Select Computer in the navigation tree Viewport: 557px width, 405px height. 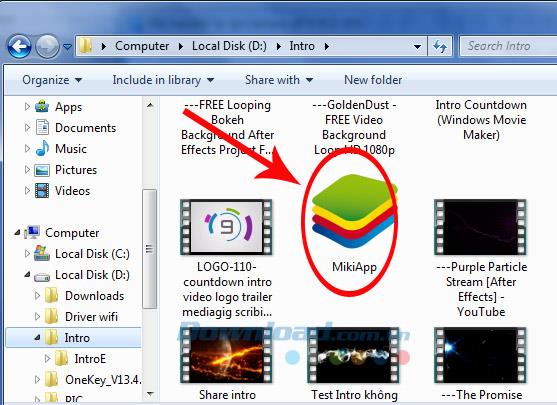tap(72, 233)
